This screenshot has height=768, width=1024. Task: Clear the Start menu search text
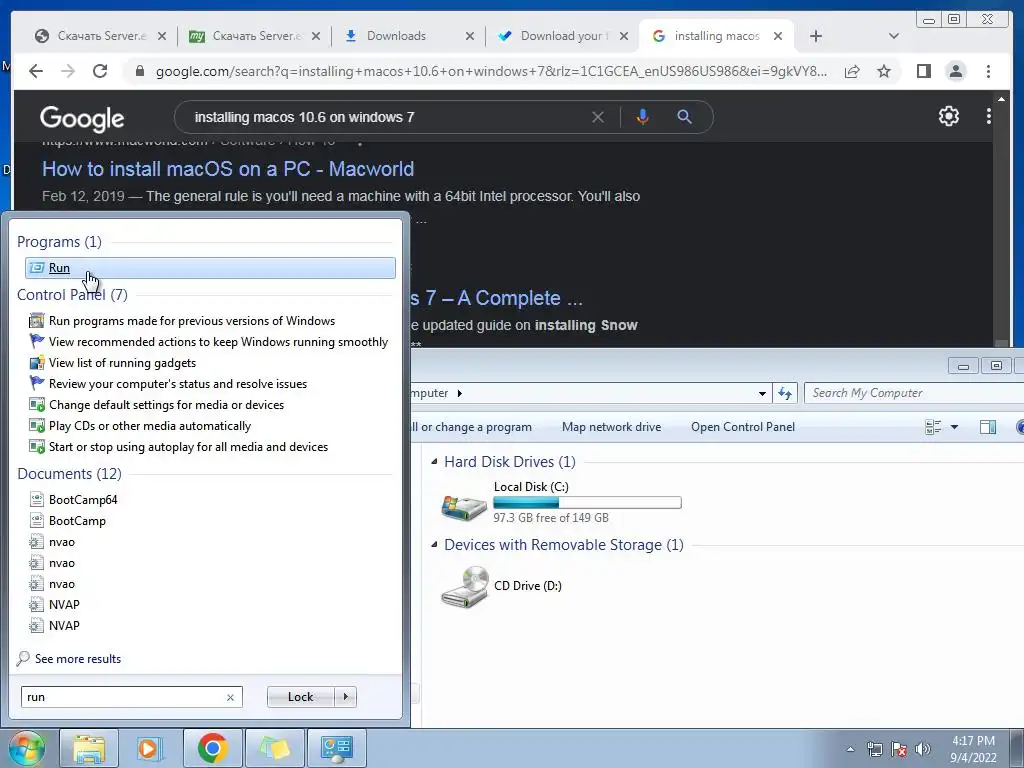[230, 697]
